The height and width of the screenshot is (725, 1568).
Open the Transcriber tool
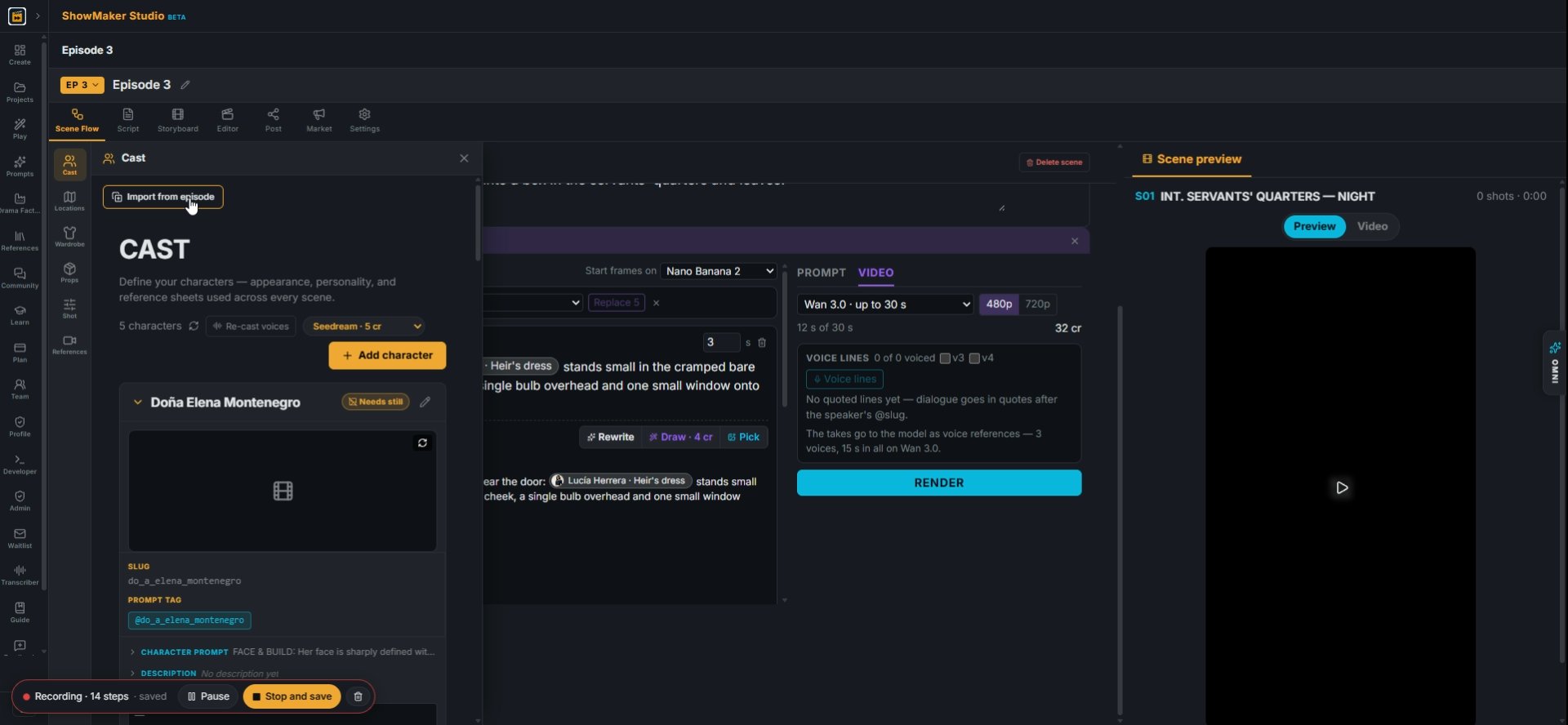coord(20,576)
